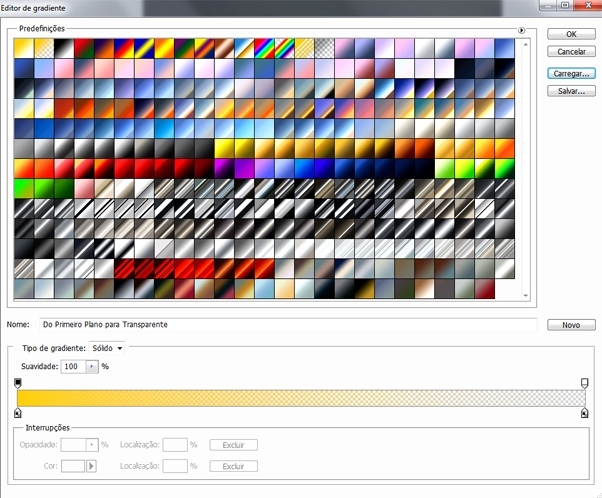Choose the solid rainbow spectrum gradient preset
The width and height of the screenshot is (602, 498).
(x=264, y=48)
